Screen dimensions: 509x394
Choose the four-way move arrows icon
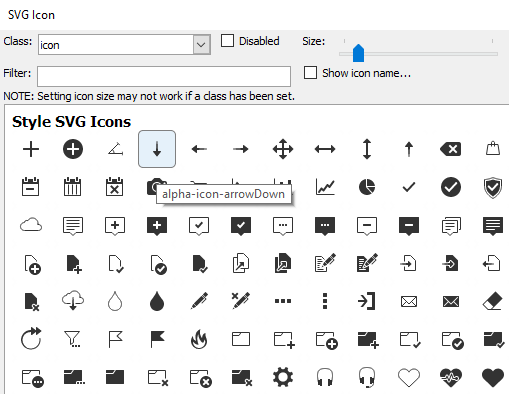tap(283, 149)
